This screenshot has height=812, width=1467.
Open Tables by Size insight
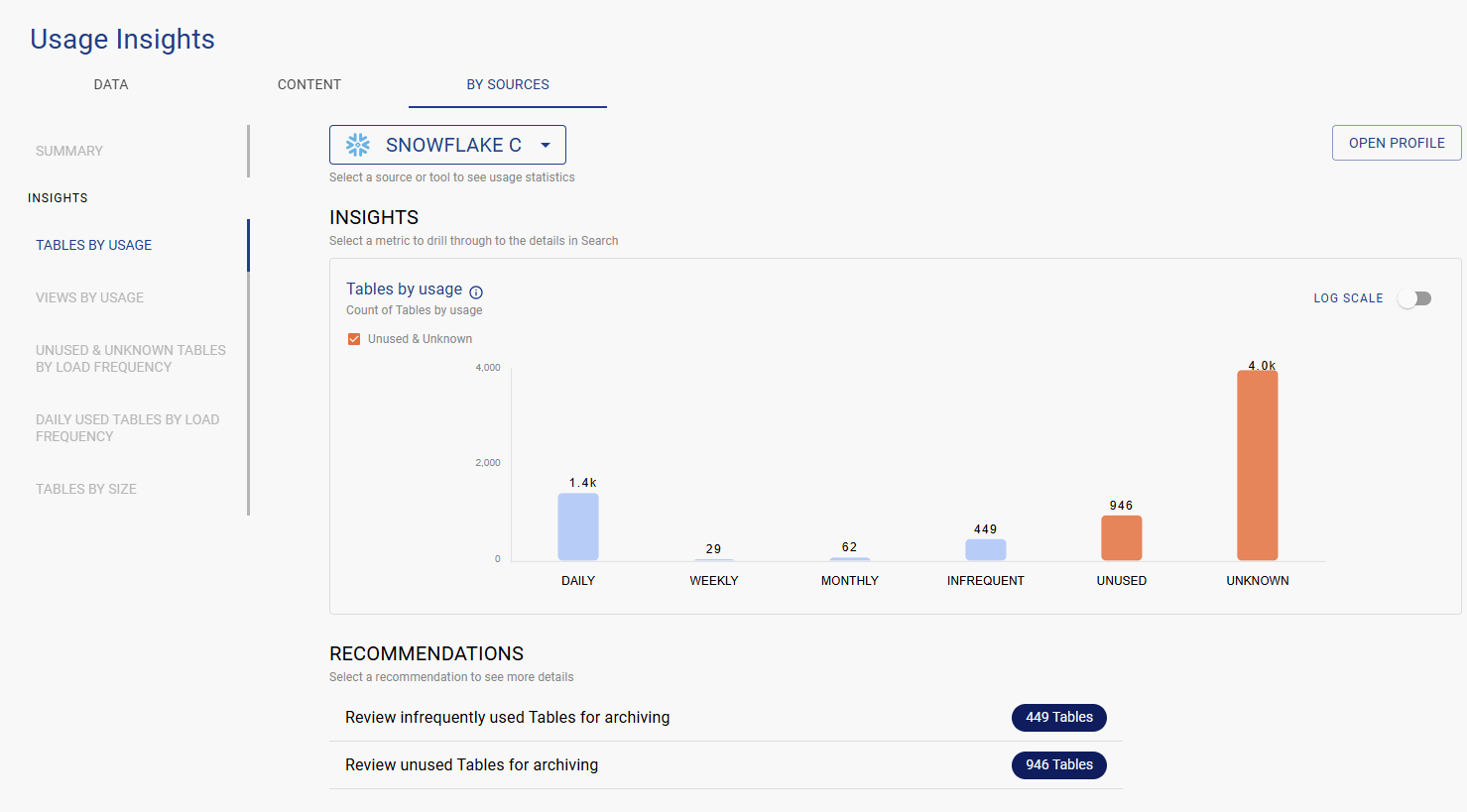(86, 489)
